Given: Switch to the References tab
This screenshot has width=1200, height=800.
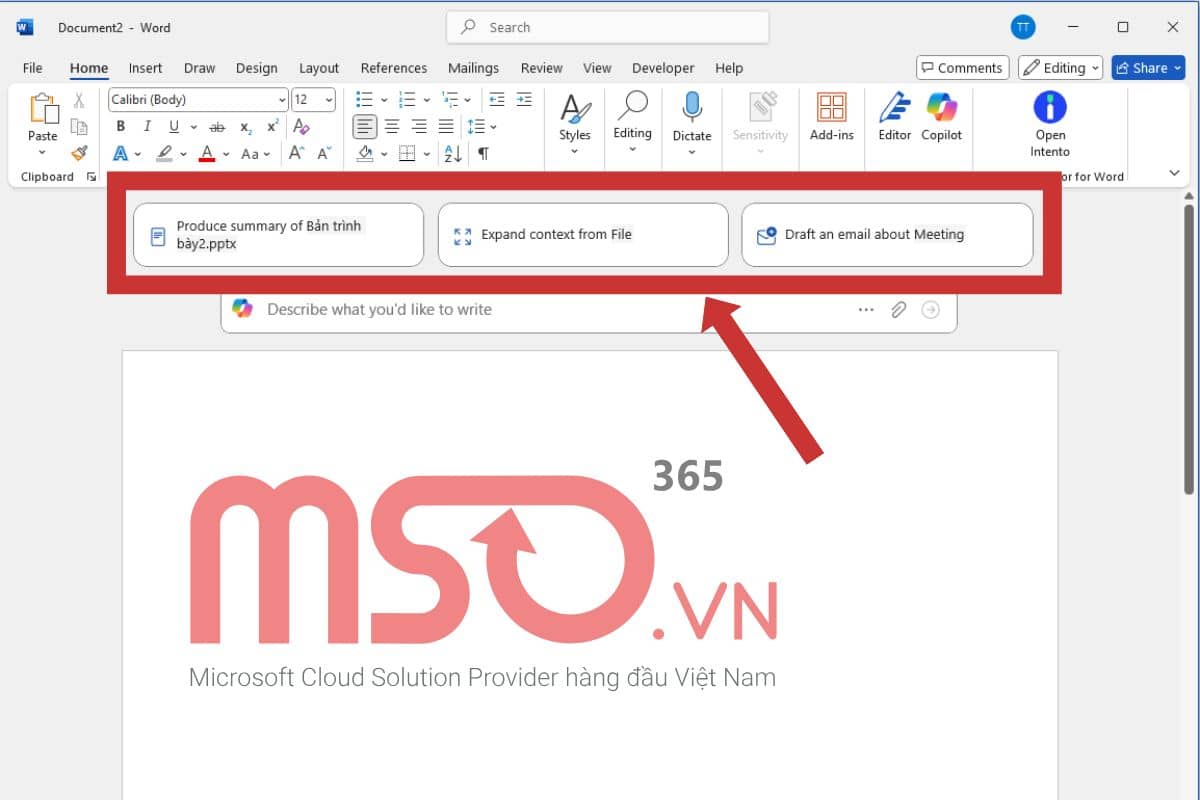Looking at the screenshot, I should [x=394, y=68].
